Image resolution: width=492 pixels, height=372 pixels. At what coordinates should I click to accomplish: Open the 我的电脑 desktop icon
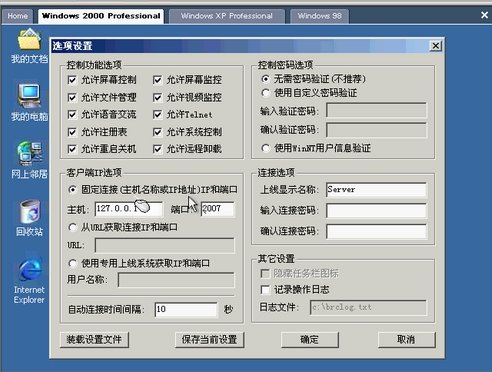click(29, 102)
